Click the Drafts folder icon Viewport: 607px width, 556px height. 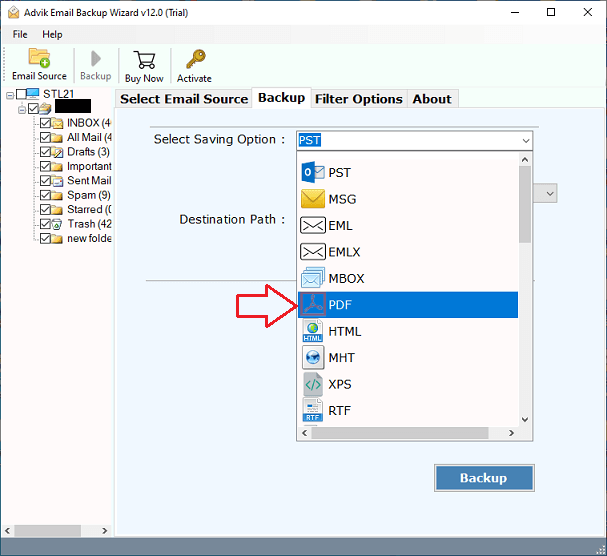[x=57, y=152]
